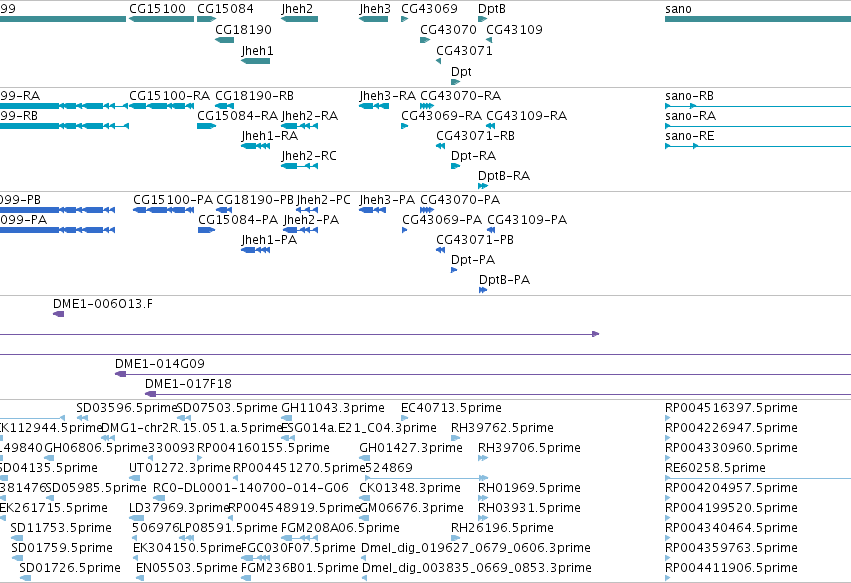Image resolution: width=851 pixels, height=583 pixels.
Task: Select transcript CG43070-RA
Action: pos(460,96)
